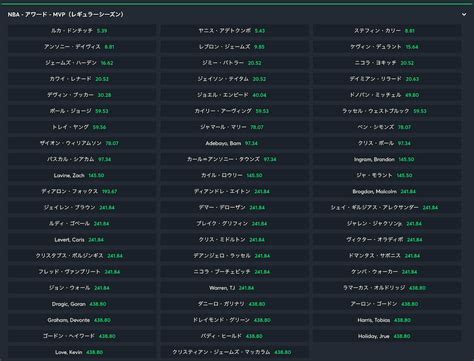This screenshot has height=361, width=474.
Task: Select ケンバ・ウォーカー selection
Action: click(x=387, y=272)
